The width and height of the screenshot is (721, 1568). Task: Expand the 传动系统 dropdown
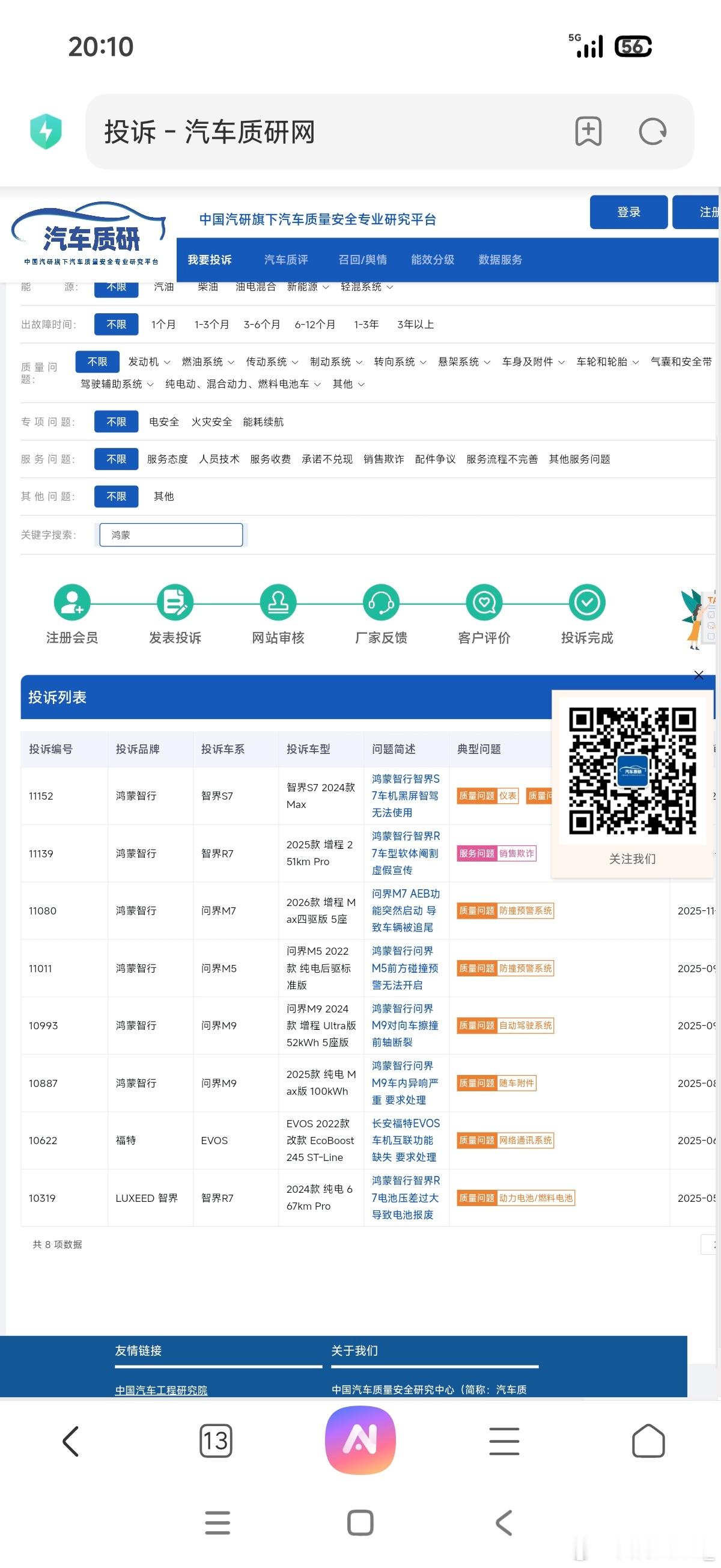[272, 361]
